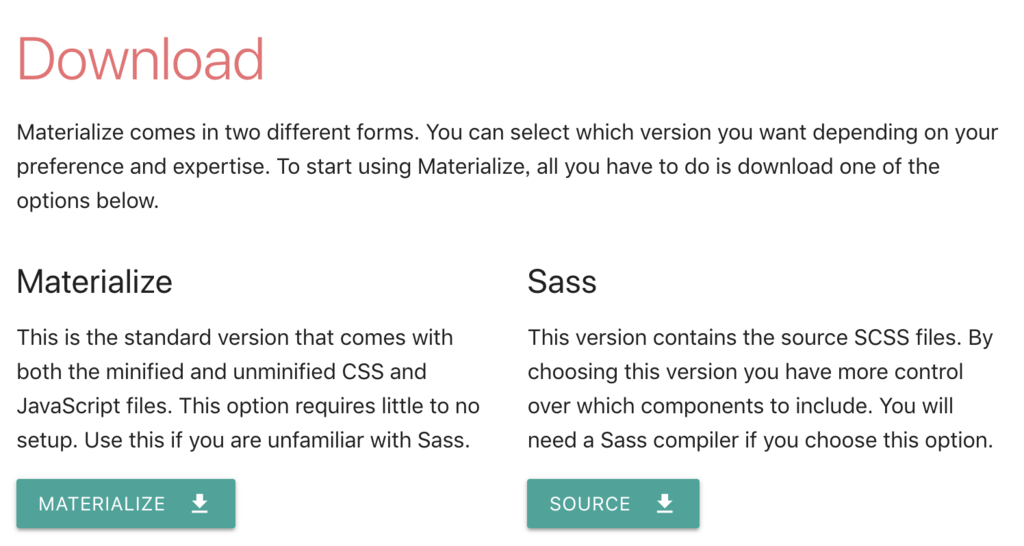The height and width of the screenshot is (546, 1024).
Task: Click the line starting 'Materialize comes in two different forms'
Action: [507, 133]
